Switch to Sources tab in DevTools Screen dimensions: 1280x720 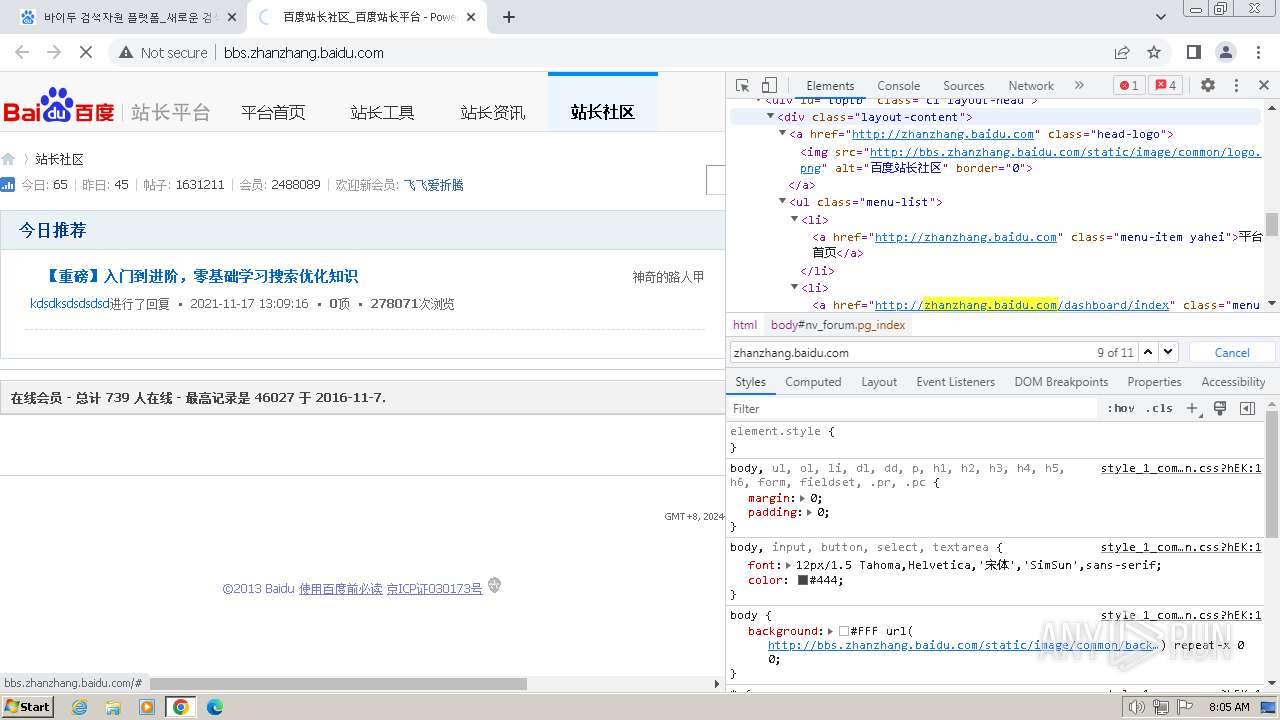[x=963, y=86]
